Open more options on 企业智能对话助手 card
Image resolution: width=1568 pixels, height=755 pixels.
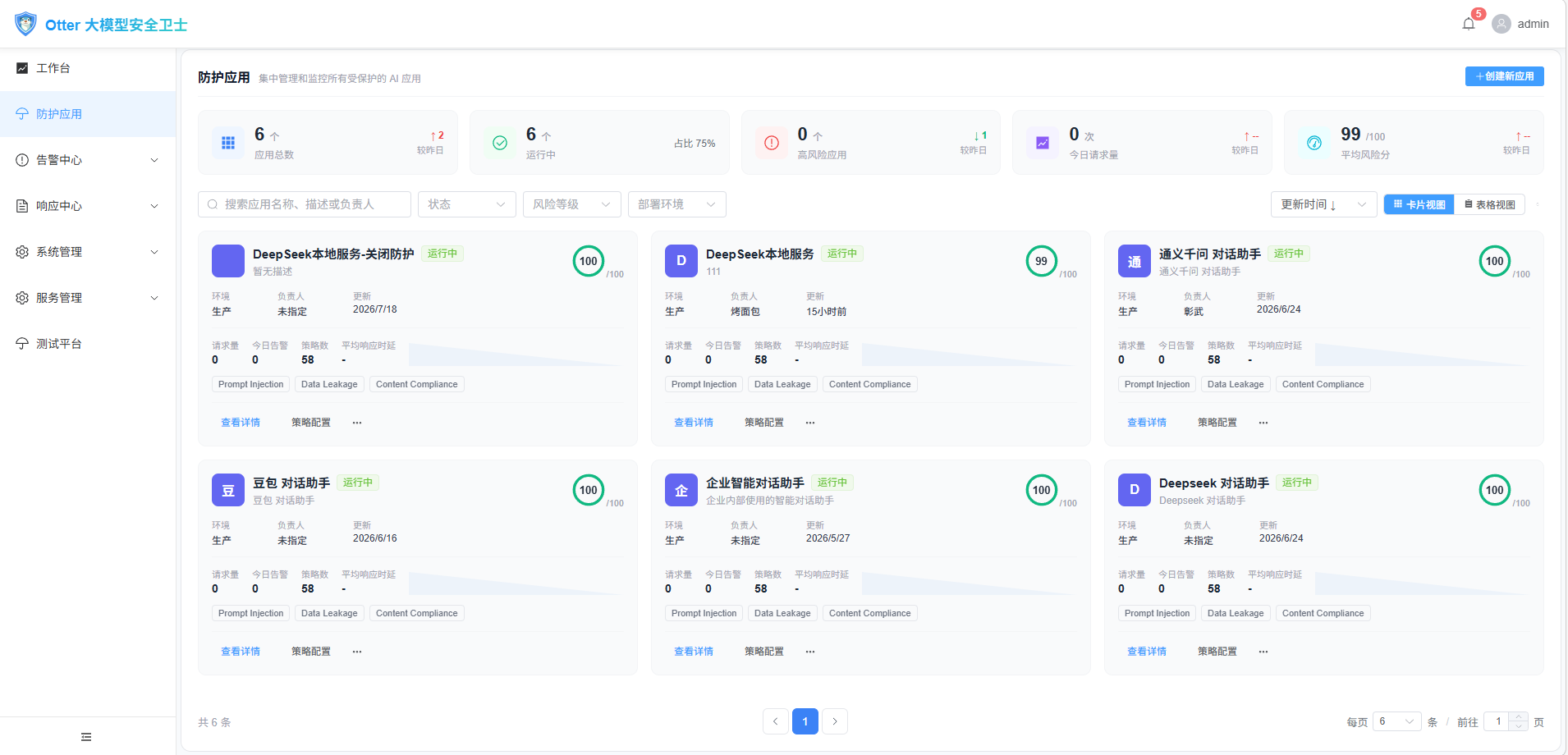(810, 652)
